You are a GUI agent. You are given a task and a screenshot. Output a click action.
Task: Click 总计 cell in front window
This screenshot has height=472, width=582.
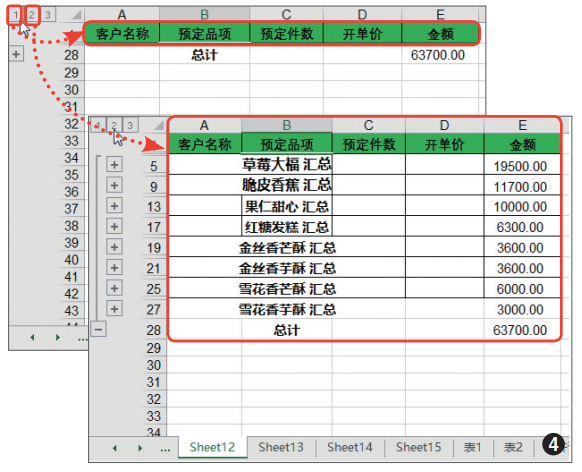pos(287,330)
